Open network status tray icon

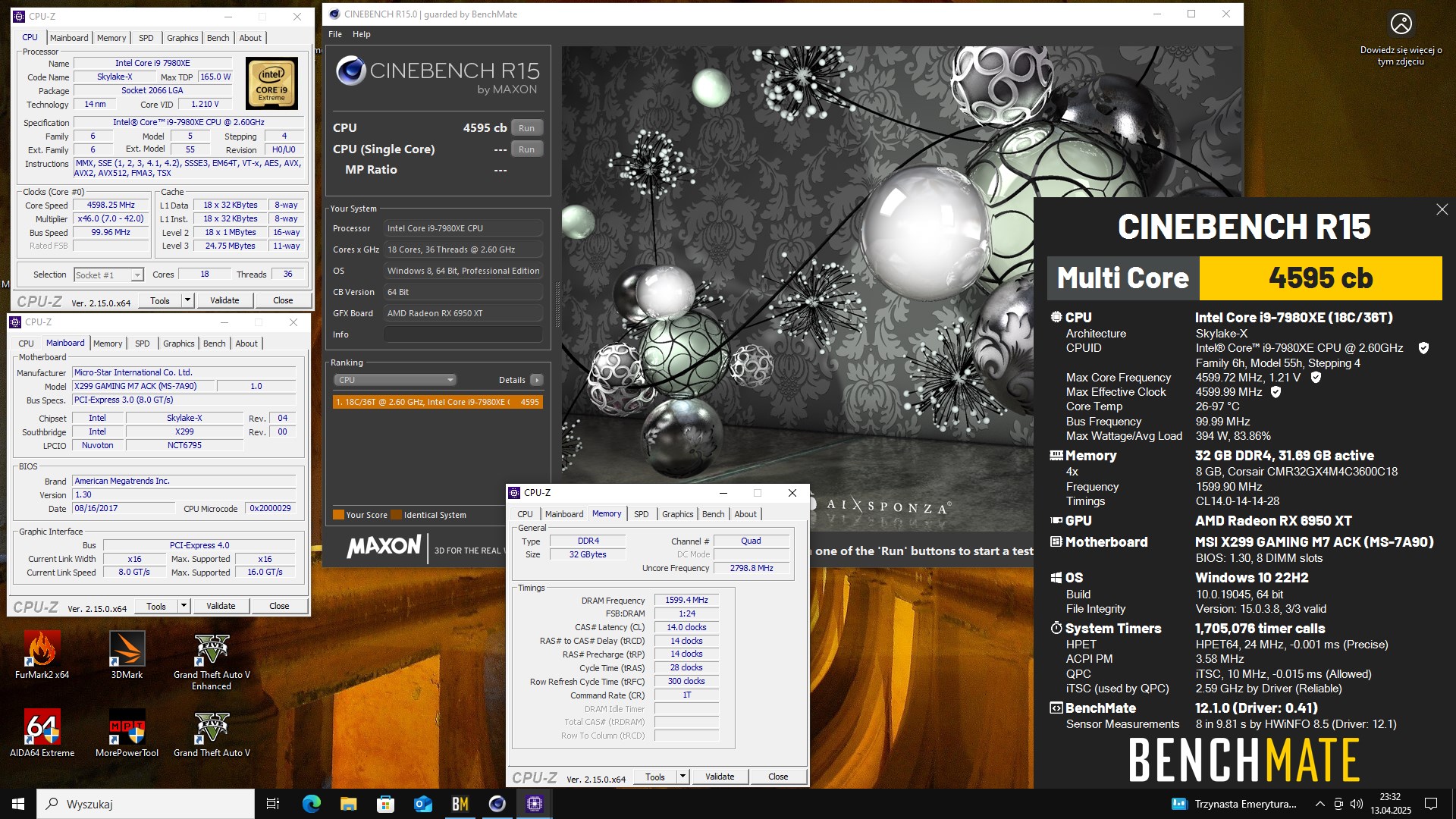[1338, 804]
